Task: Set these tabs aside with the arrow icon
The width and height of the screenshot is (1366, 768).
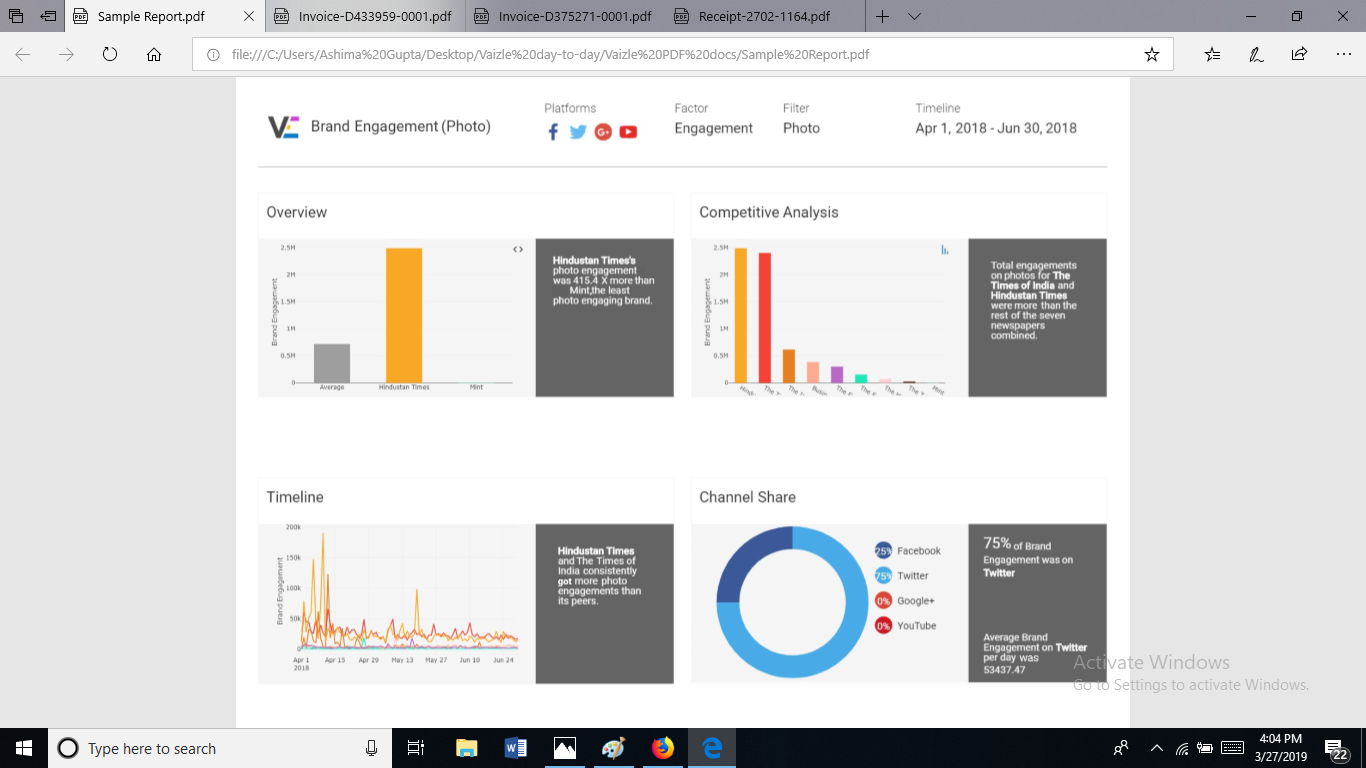Action: (x=48, y=17)
